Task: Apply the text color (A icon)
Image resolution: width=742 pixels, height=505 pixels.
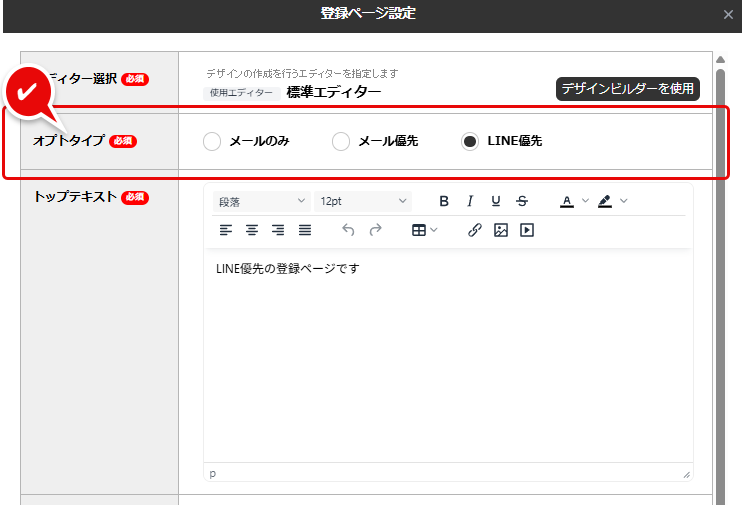Action: point(566,201)
